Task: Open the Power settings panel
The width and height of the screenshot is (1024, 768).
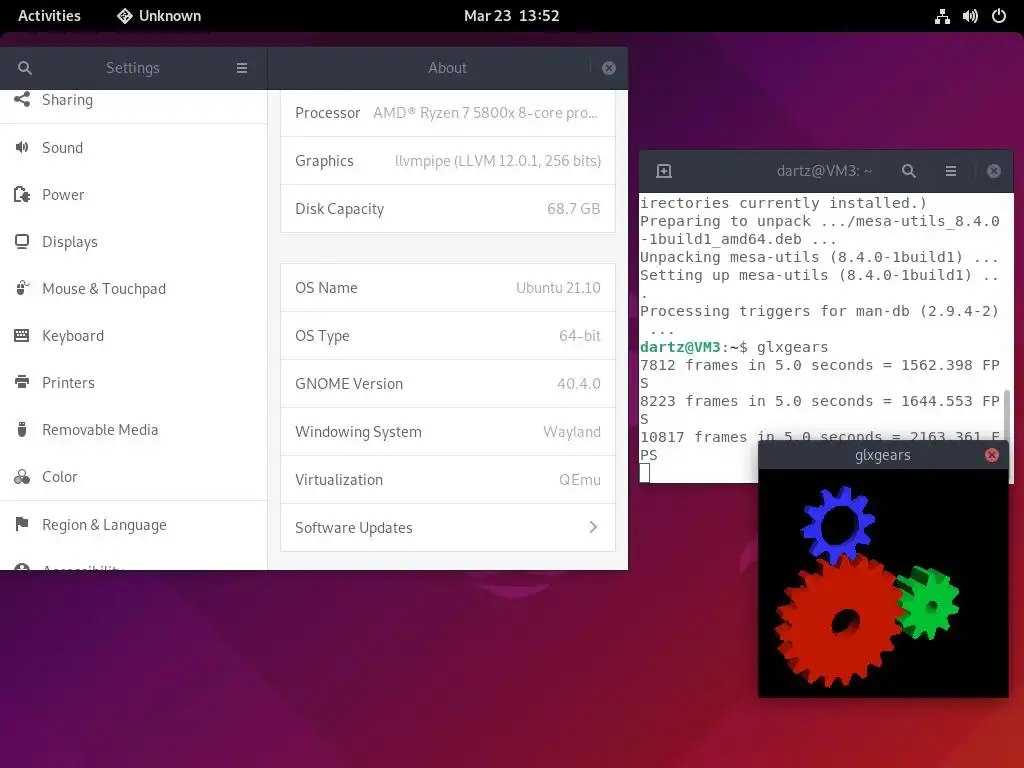Action: (134, 195)
